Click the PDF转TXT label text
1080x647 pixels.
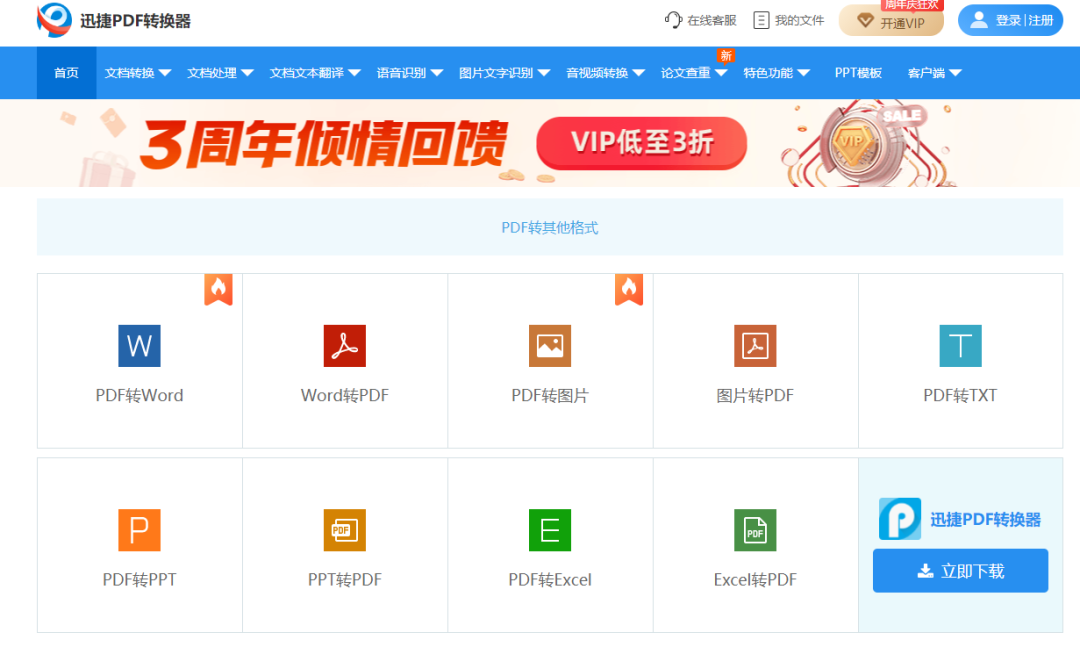click(960, 396)
